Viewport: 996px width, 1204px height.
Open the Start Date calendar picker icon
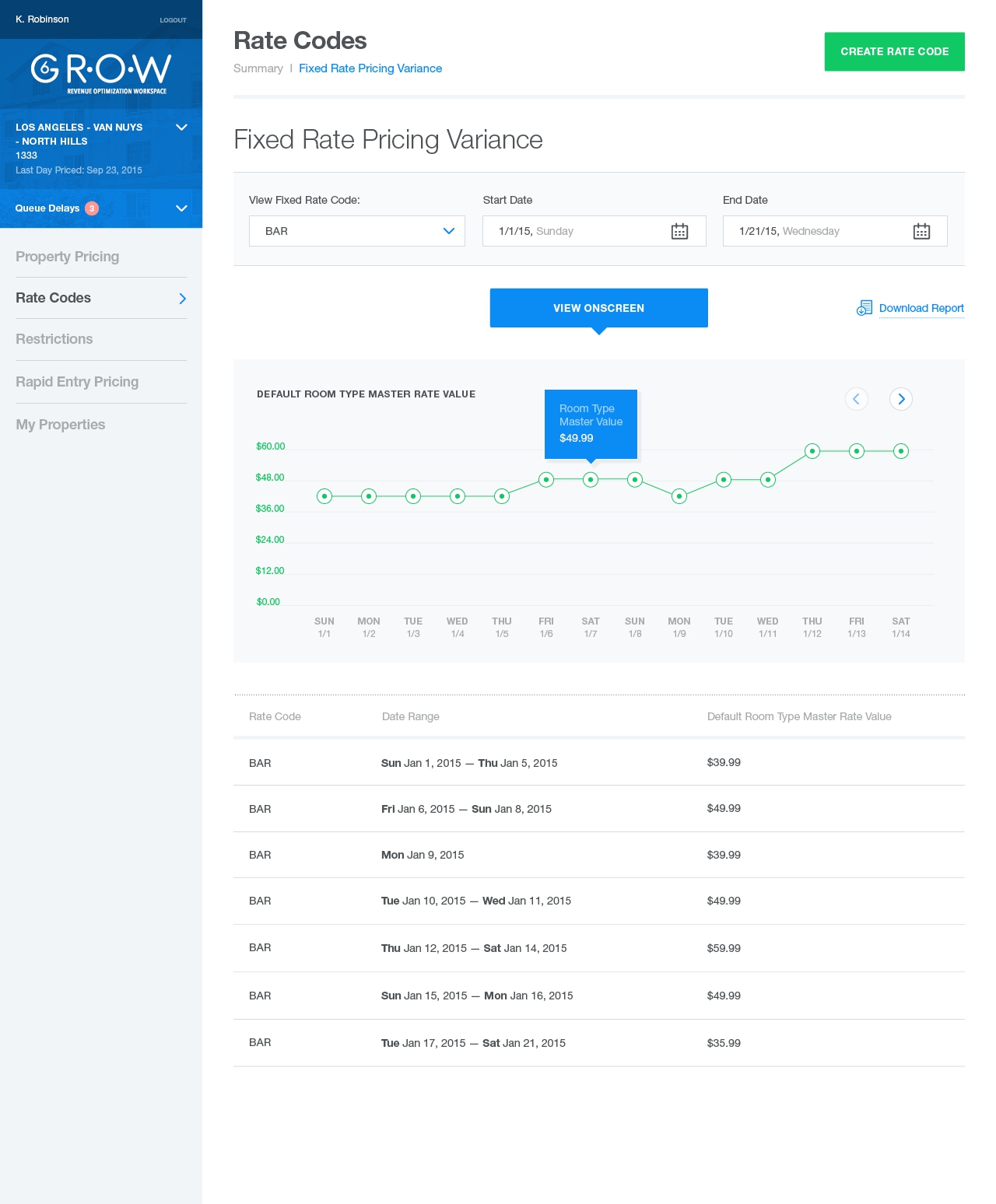pos(679,231)
